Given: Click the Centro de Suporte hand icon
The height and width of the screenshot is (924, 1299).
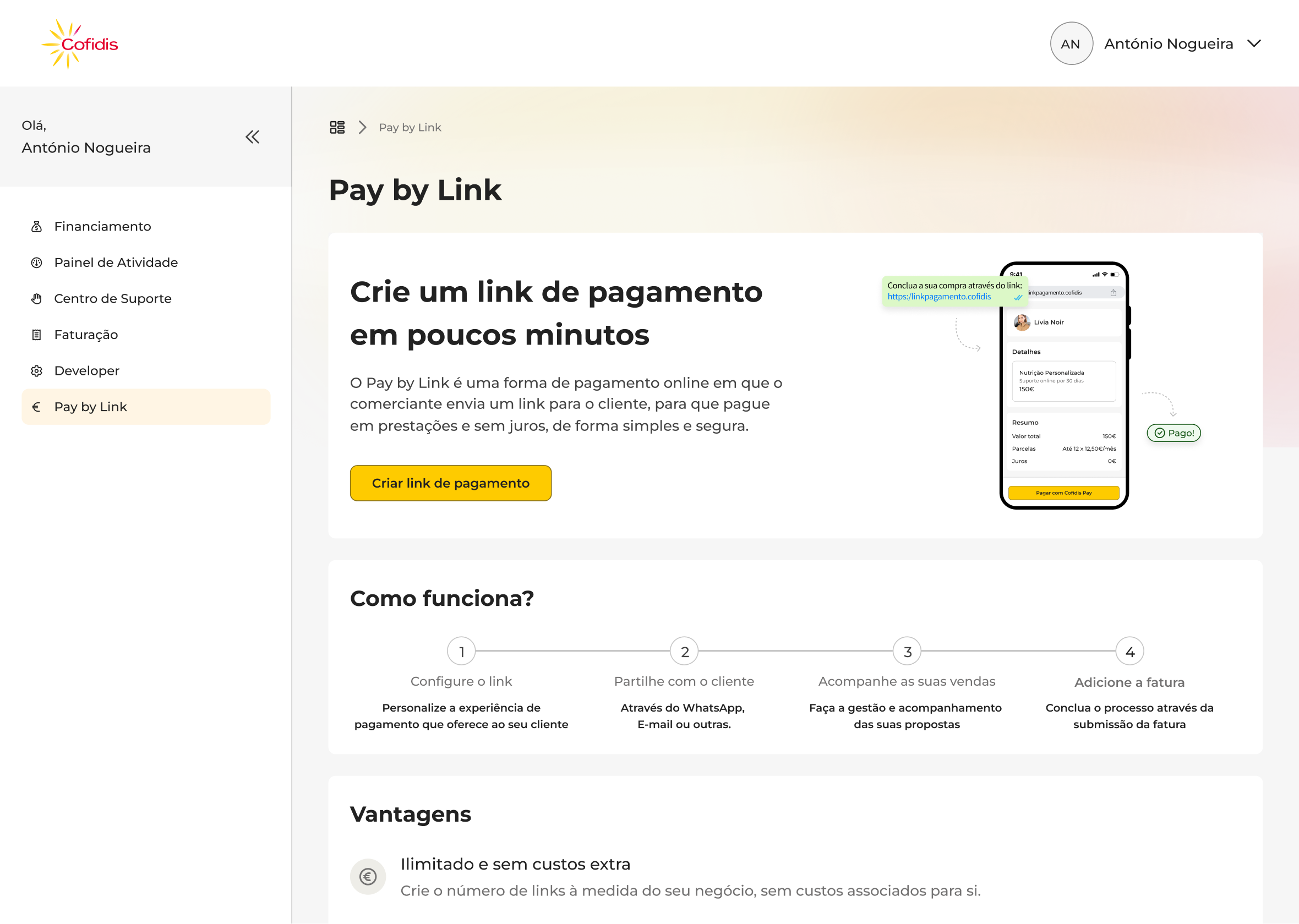Looking at the screenshot, I should point(36,299).
